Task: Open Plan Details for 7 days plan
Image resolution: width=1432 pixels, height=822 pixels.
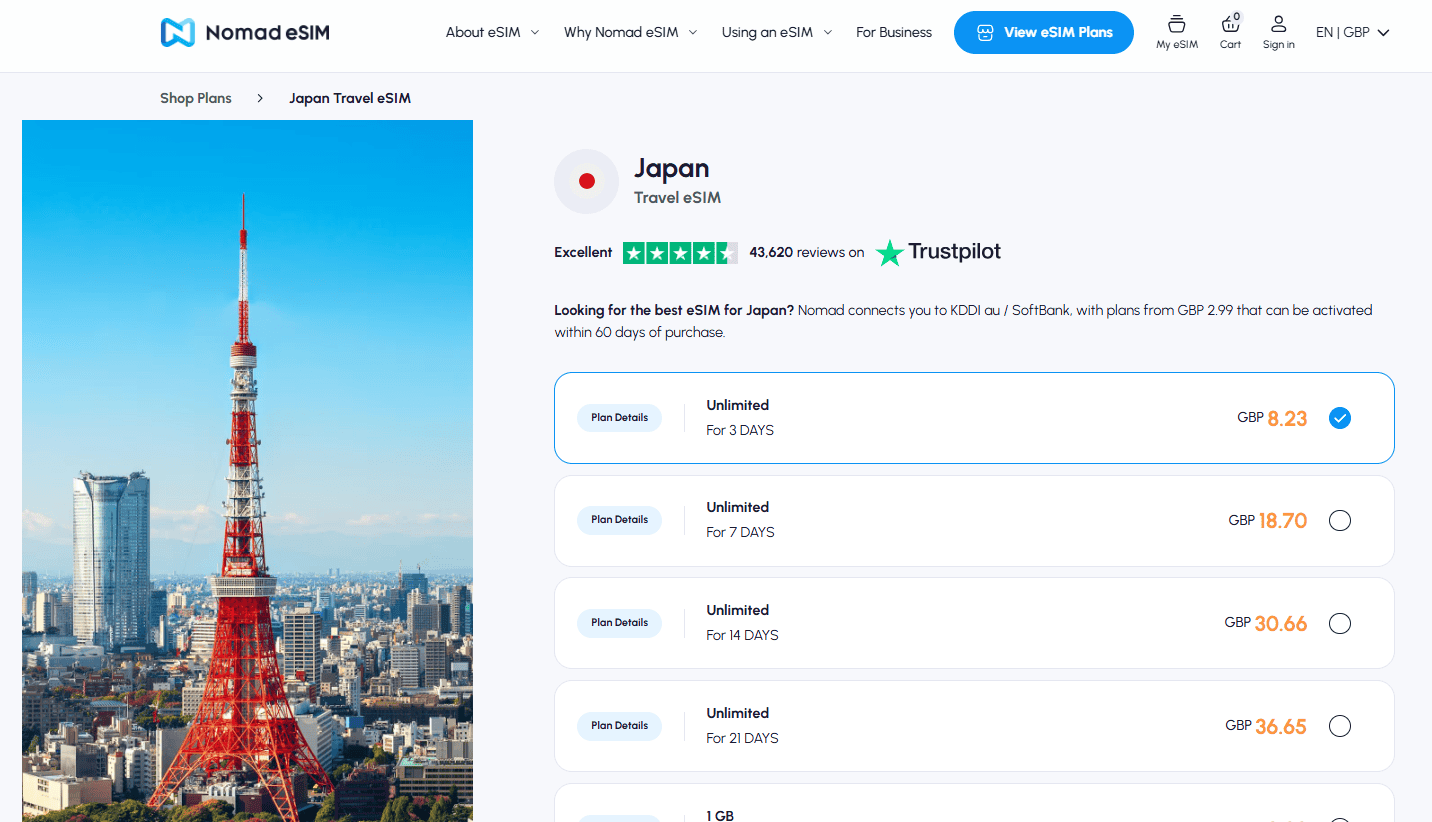Action: [x=619, y=520]
